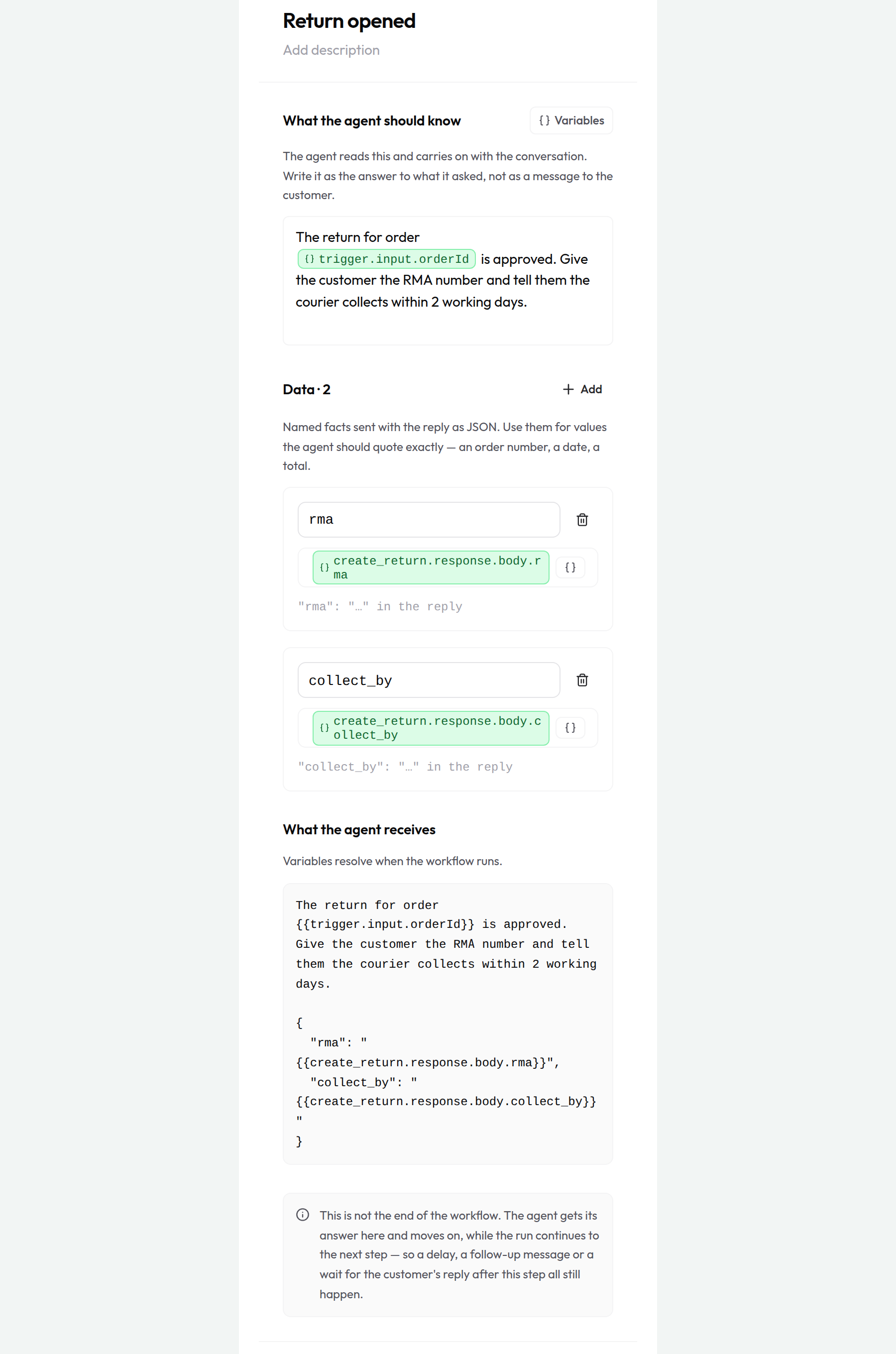Open variable picker for collect_by value

point(570,727)
